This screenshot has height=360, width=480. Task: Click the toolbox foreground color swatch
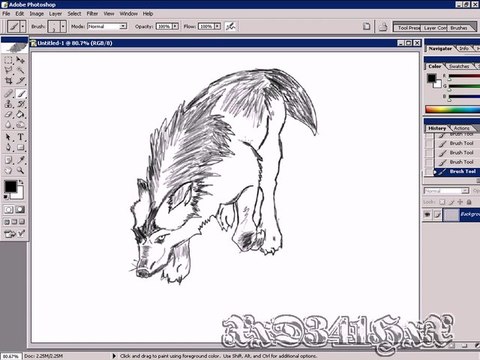(10, 187)
